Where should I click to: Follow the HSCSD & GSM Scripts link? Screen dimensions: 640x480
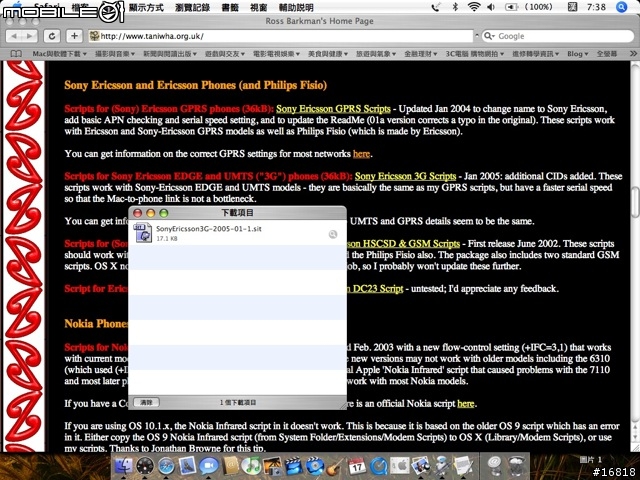tap(404, 244)
